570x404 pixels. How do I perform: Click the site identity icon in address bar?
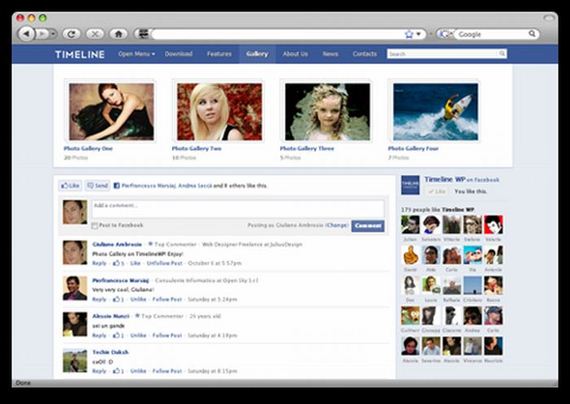pos(144,34)
